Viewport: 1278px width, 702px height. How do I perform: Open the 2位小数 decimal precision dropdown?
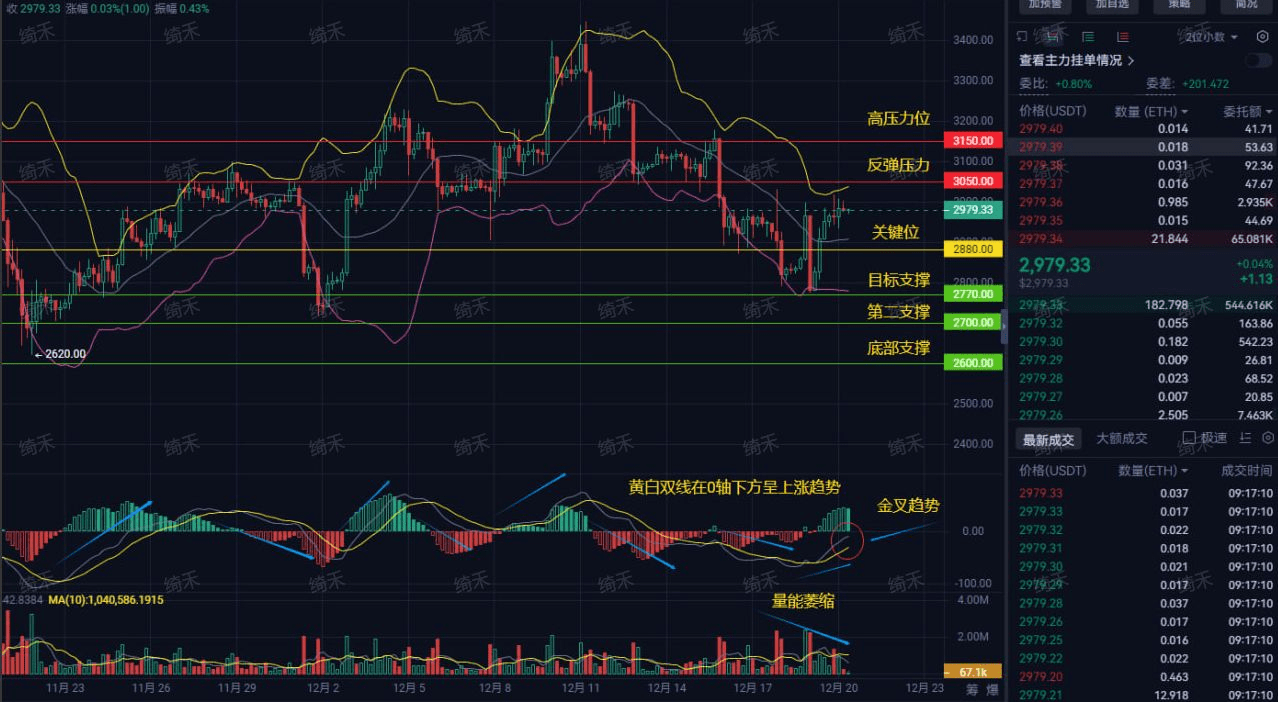[1211, 36]
